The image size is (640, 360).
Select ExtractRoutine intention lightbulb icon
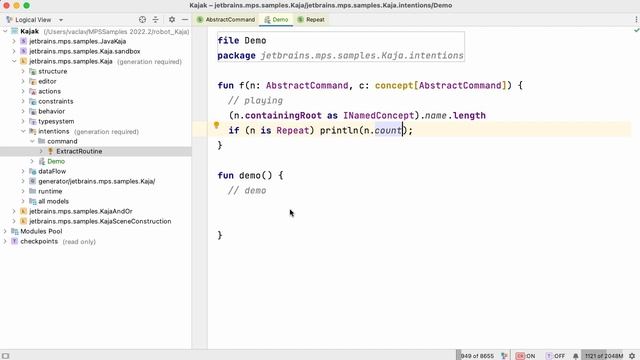51,151
